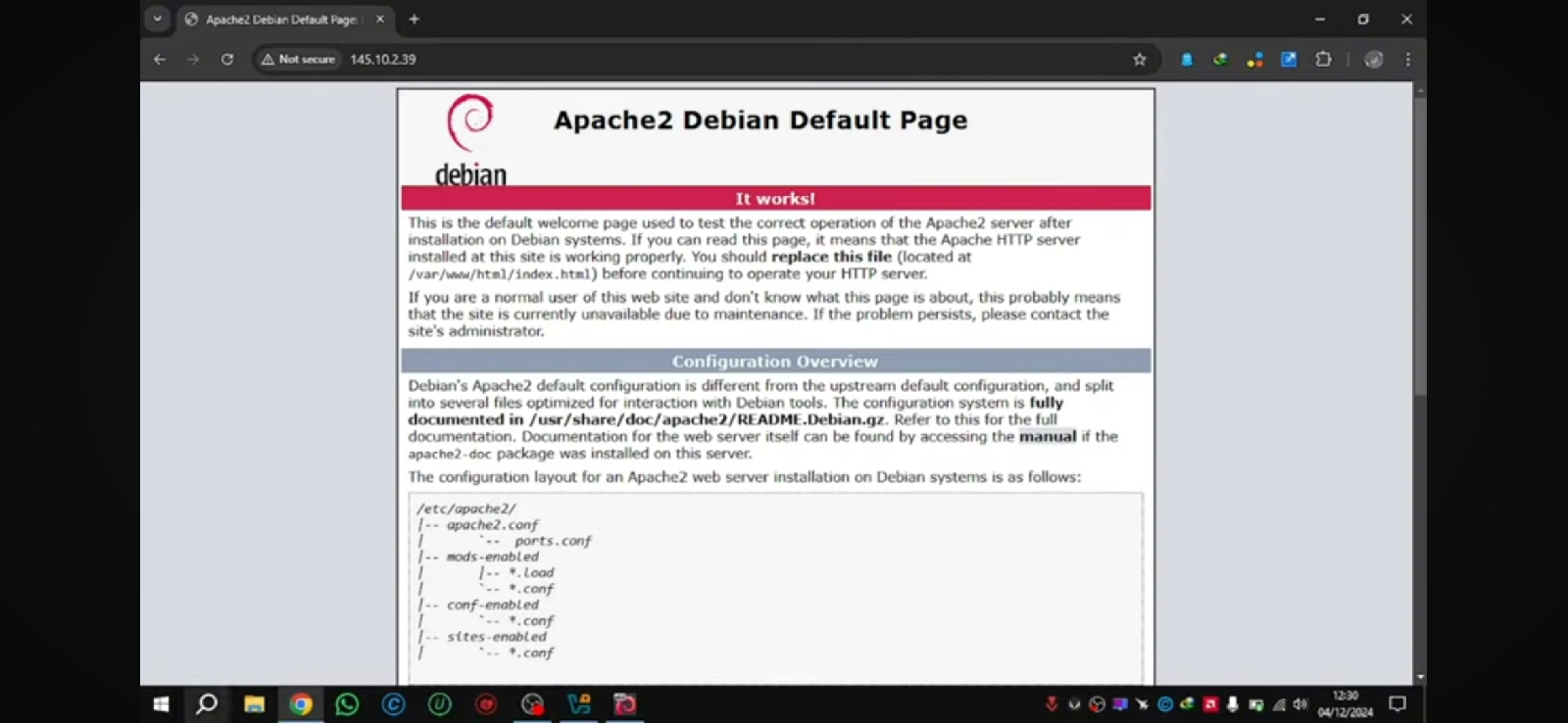Click the sites-enabled line in the tree
Viewport: 1568px width, 723px height.
coord(496,637)
